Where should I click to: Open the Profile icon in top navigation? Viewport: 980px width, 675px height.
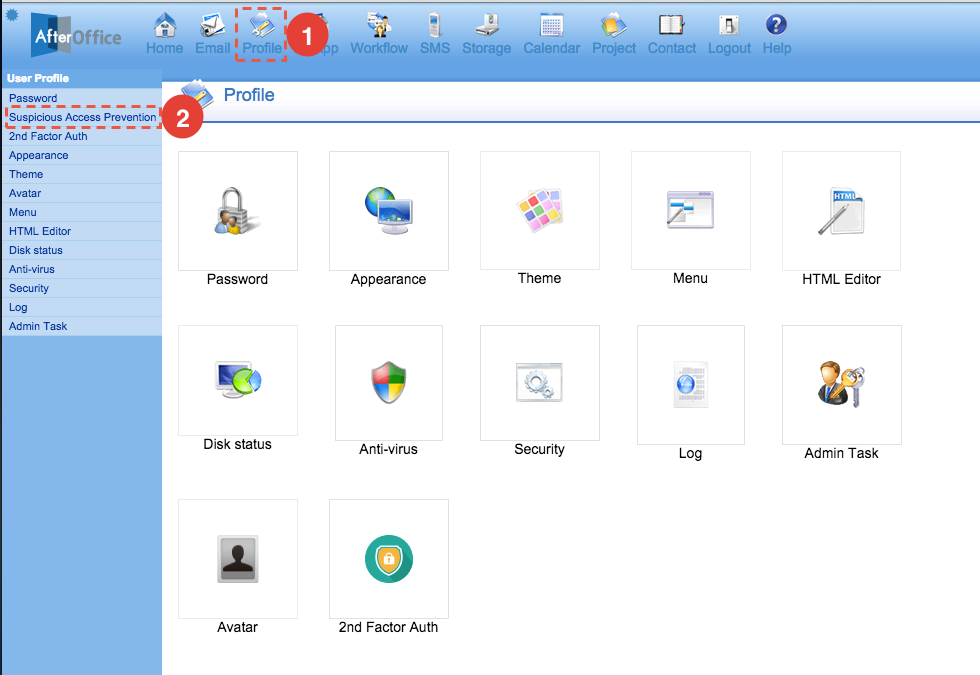coord(261,25)
